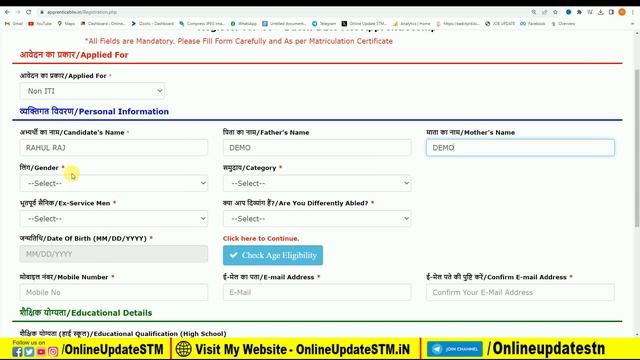Open the orange profile avatar
Image resolution: width=640 pixels, height=360 pixels.
pyautogui.click(x=622, y=12)
